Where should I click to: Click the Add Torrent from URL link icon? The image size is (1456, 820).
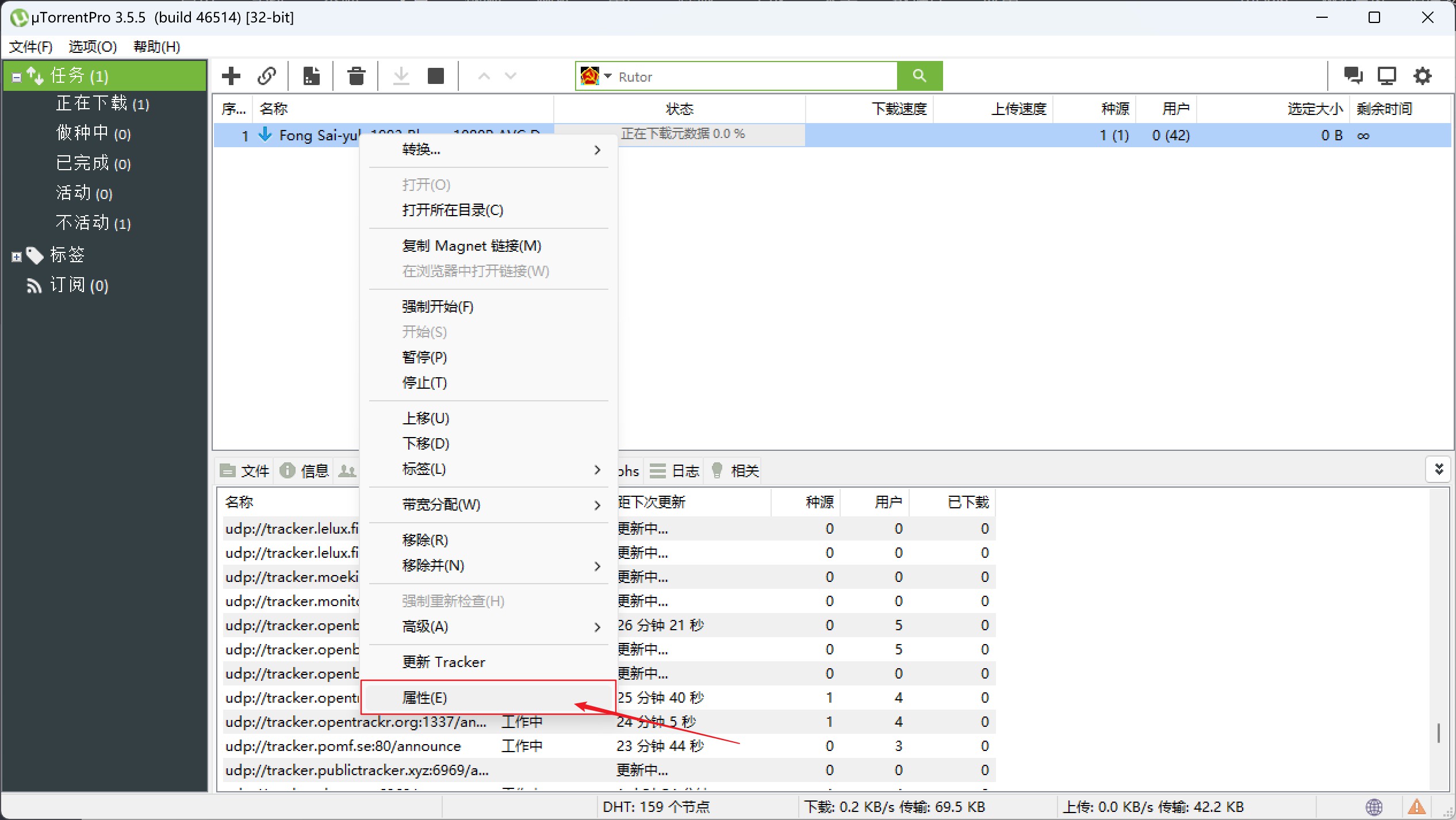[267, 76]
